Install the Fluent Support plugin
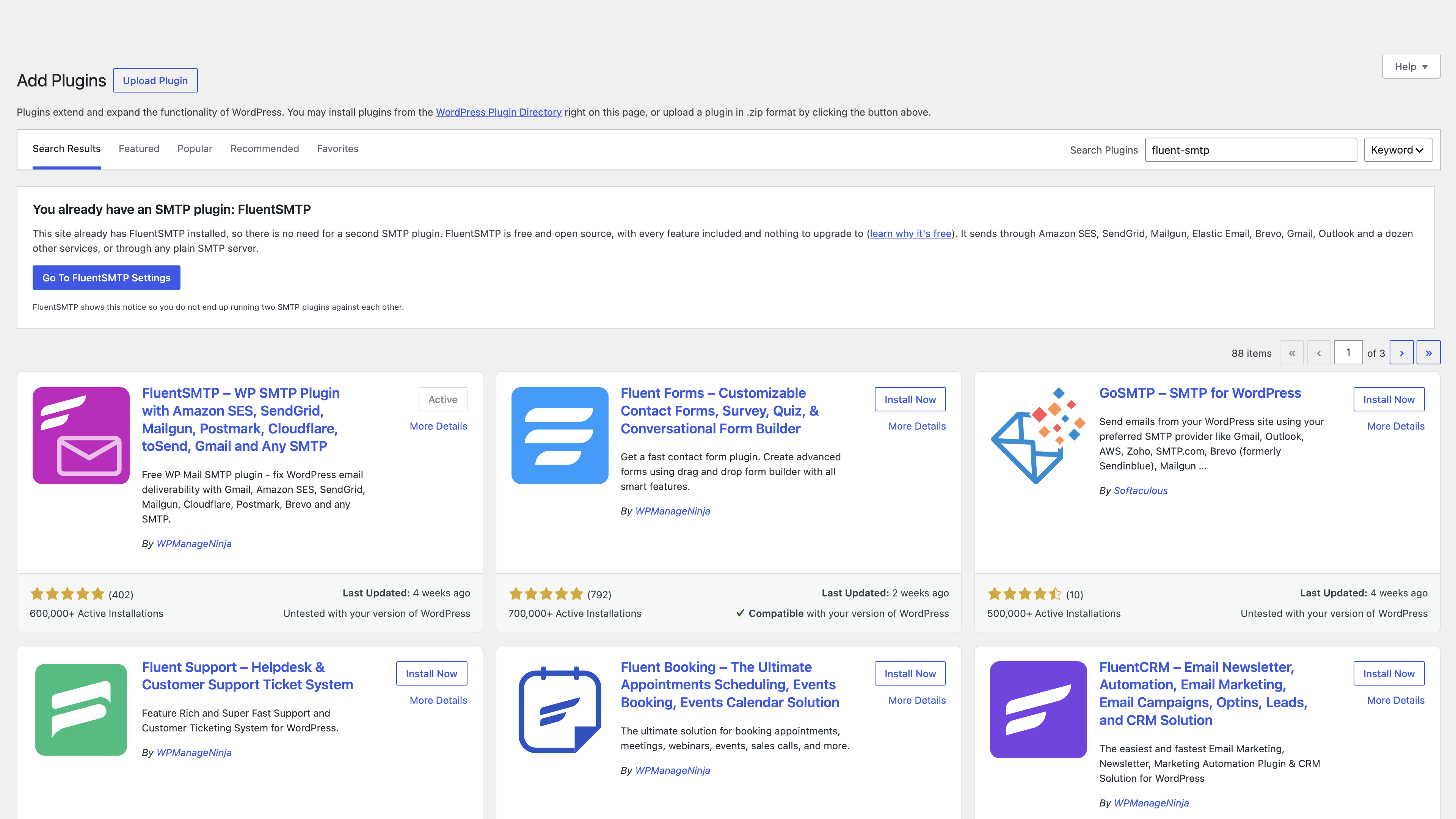The width and height of the screenshot is (1456, 819). point(431,673)
